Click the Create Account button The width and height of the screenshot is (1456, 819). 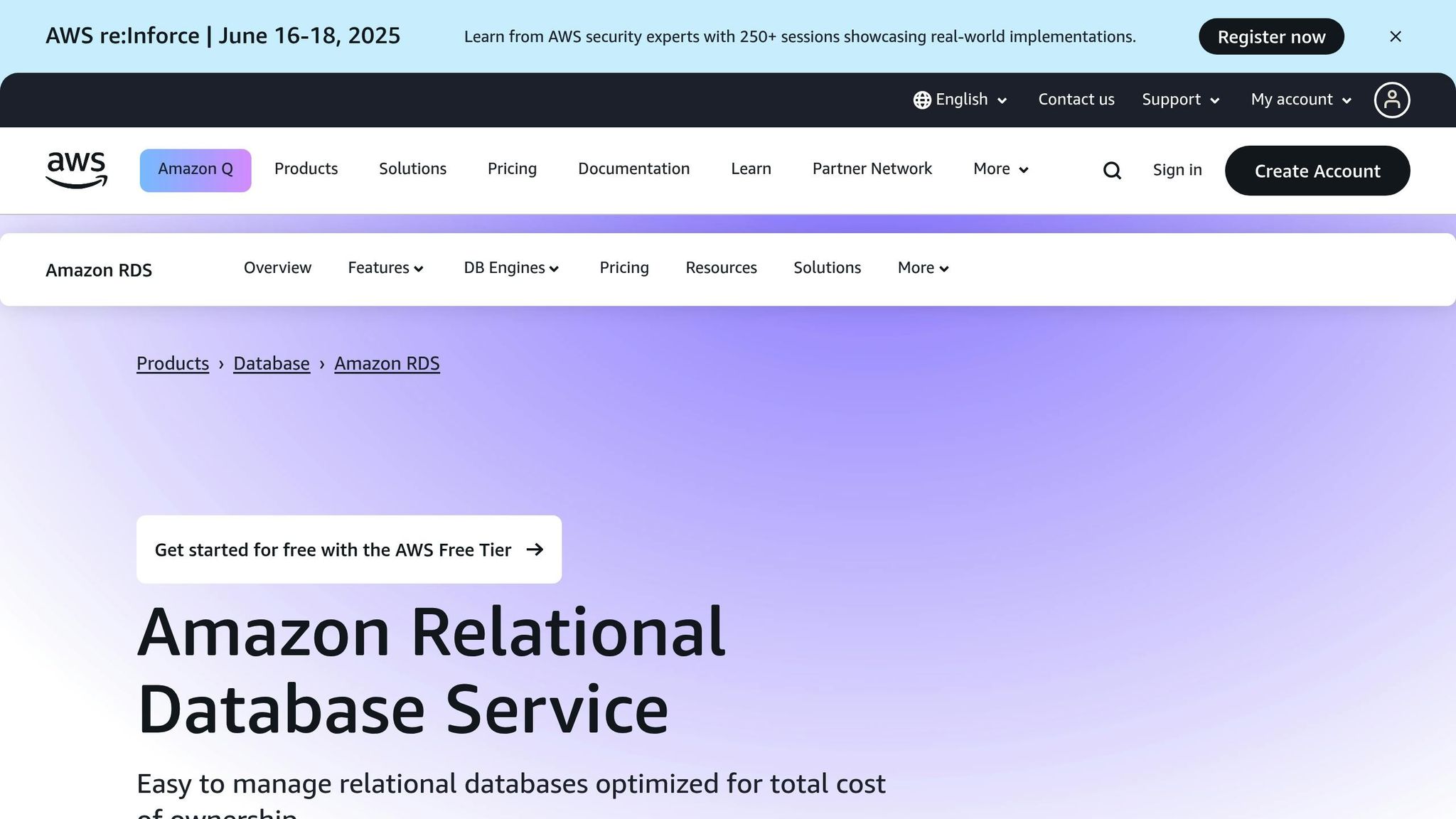1317,171
